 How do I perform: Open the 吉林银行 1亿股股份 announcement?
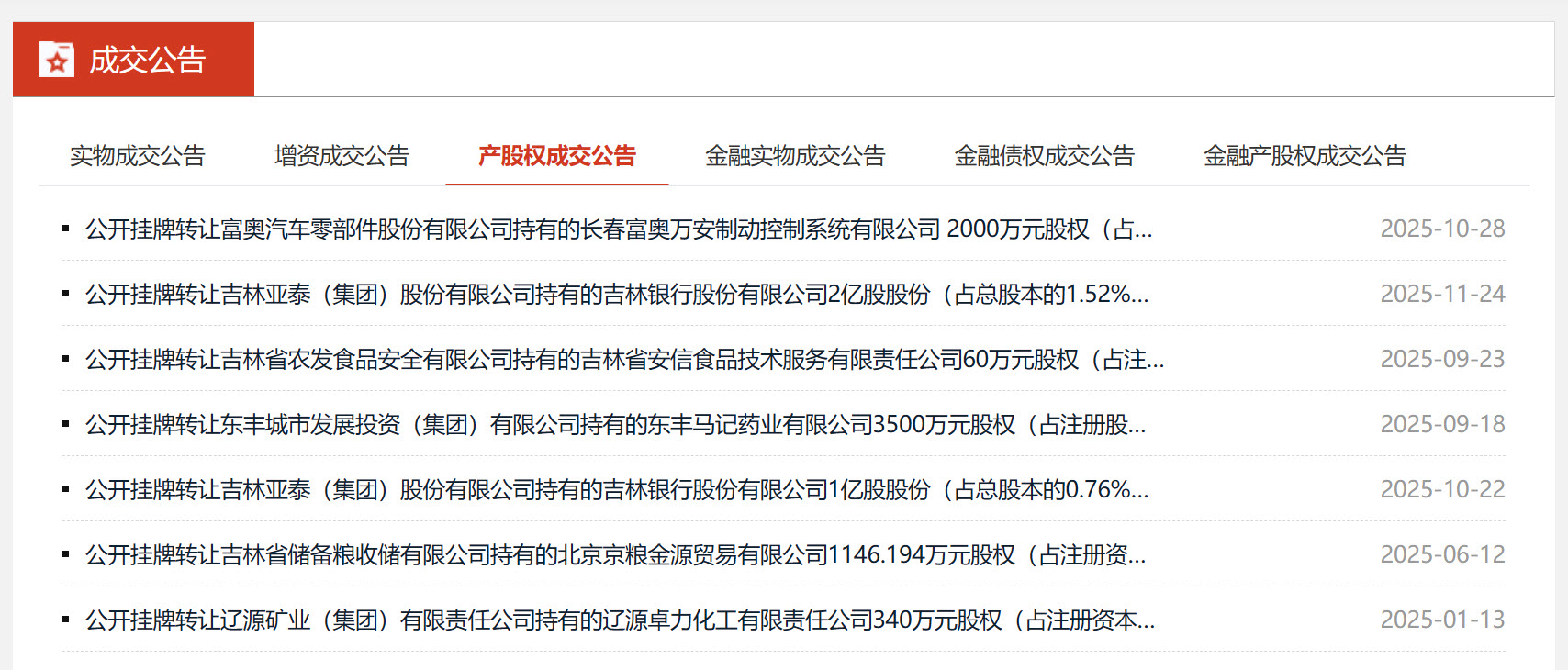[x=617, y=489]
